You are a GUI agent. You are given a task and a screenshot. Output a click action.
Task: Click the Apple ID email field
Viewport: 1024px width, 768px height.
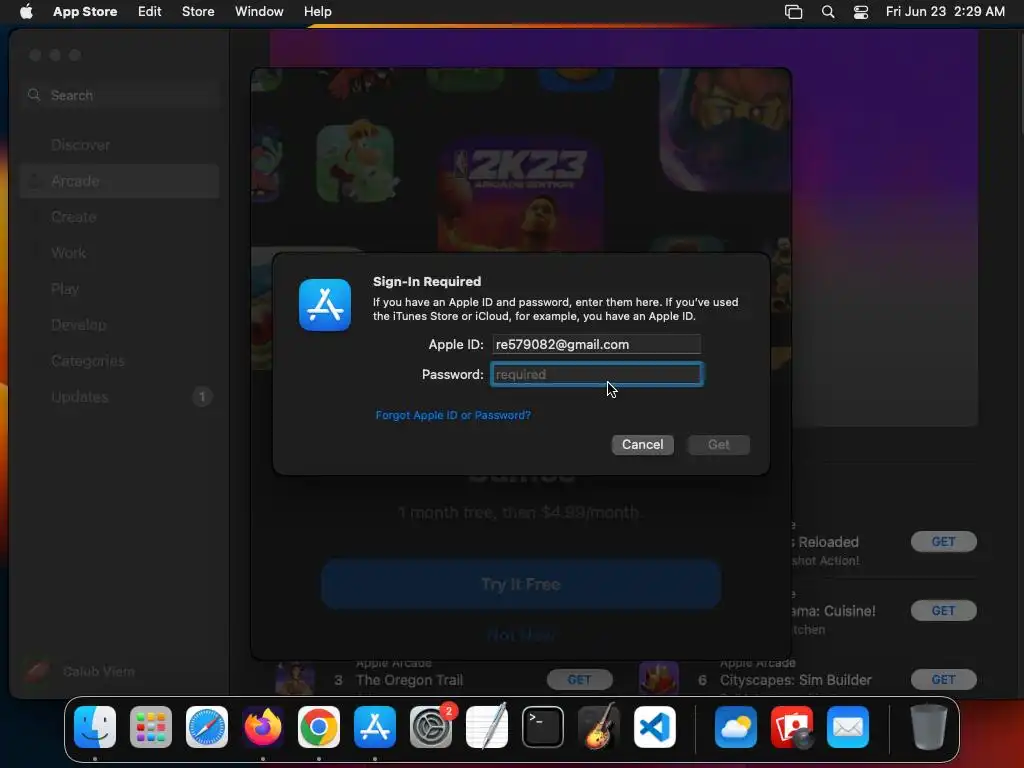(x=596, y=344)
